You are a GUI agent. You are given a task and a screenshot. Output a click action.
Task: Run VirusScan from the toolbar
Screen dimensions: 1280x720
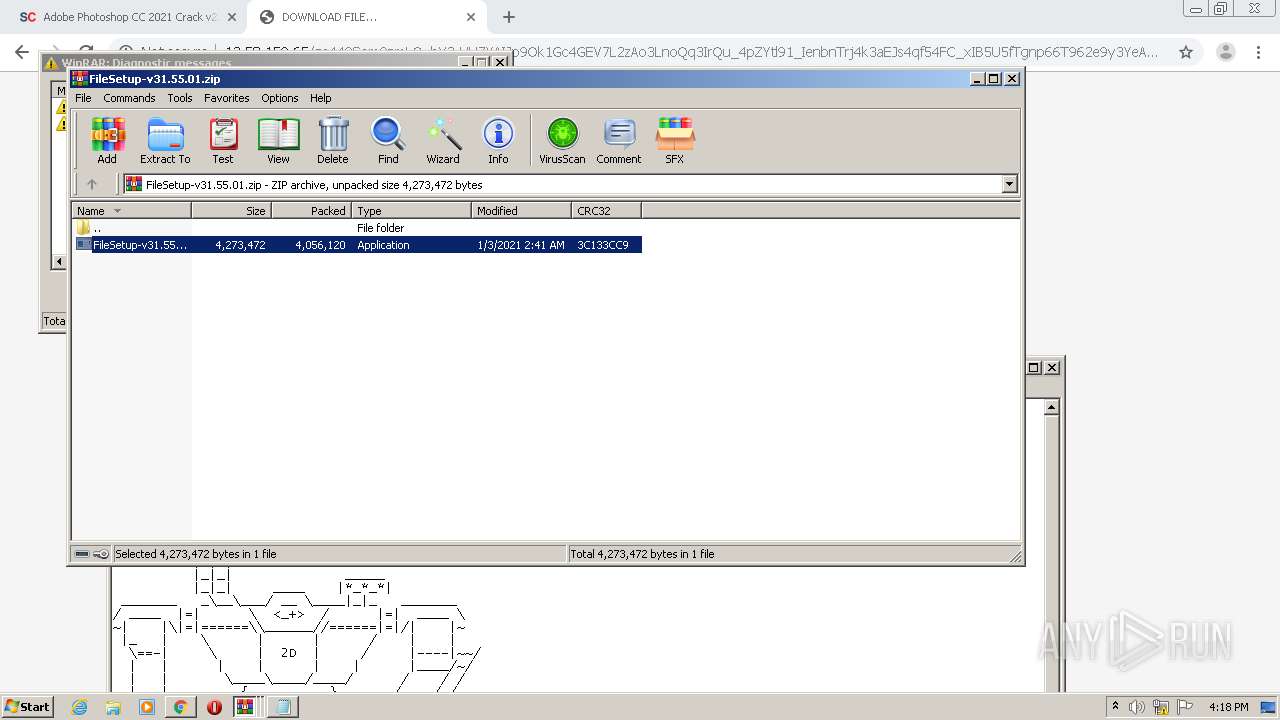[562, 140]
